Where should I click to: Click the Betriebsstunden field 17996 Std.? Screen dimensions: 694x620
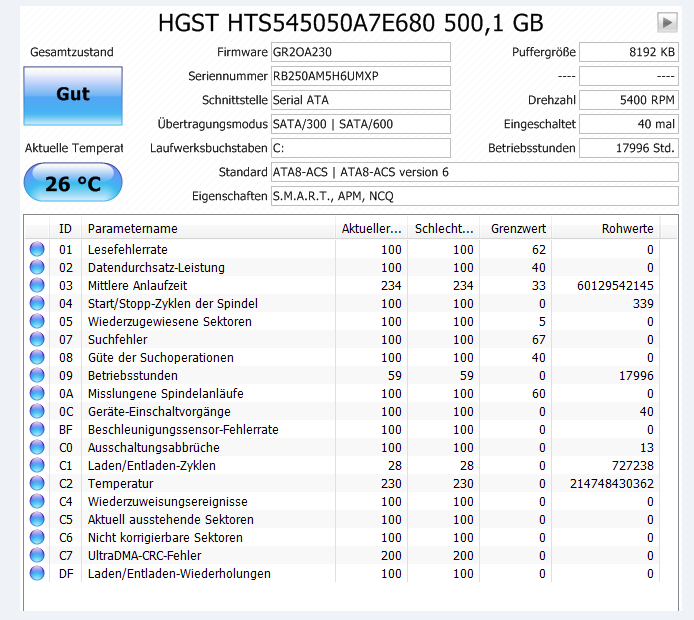click(629, 148)
